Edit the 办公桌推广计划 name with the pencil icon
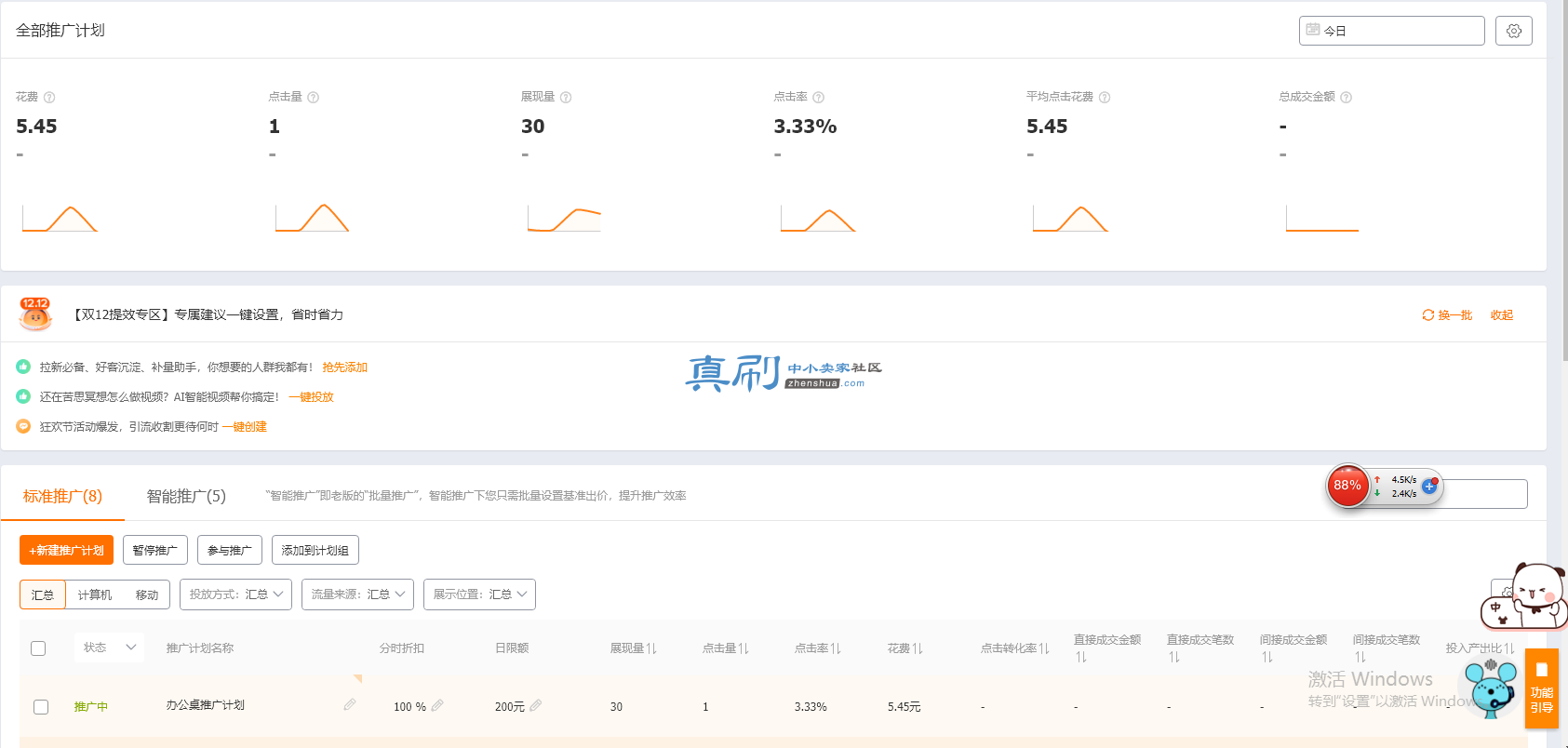The height and width of the screenshot is (748, 1568). (x=350, y=704)
